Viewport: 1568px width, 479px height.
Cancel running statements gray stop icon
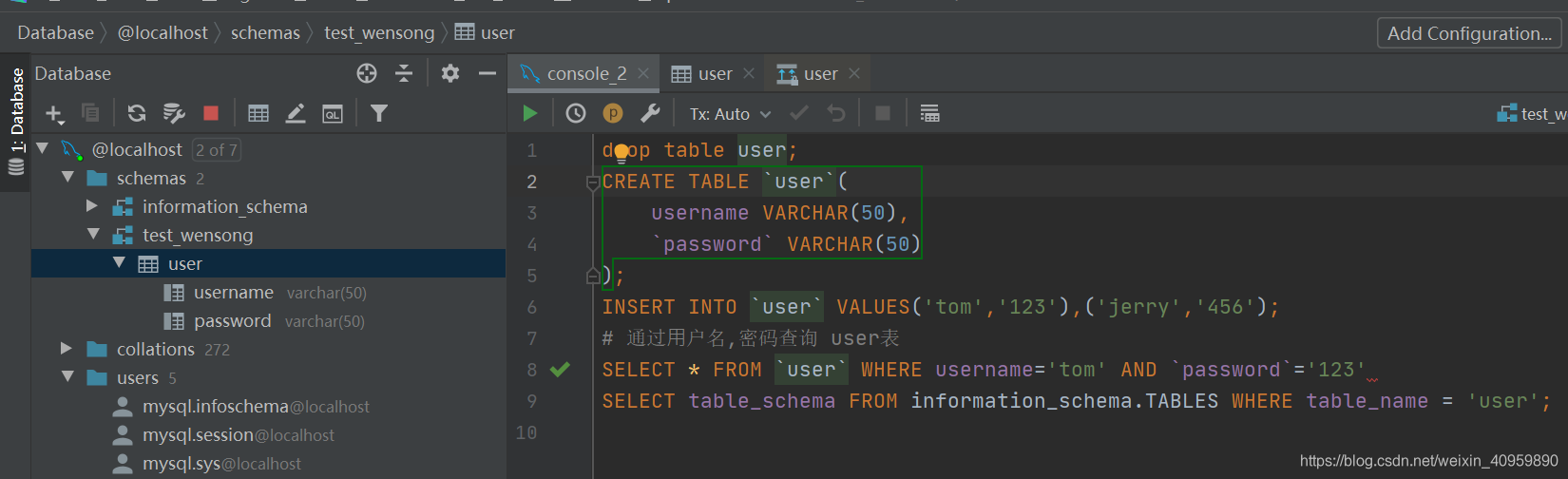pyautogui.click(x=883, y=113)
